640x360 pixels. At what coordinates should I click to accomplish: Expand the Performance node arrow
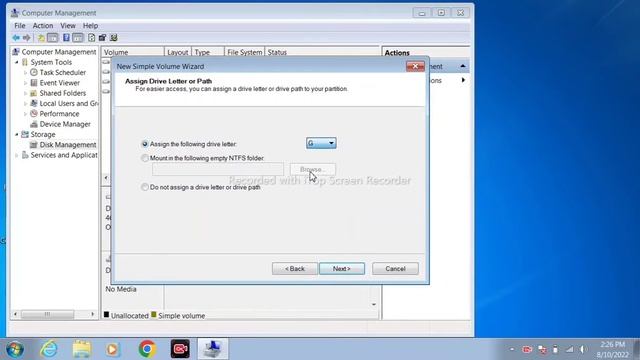pyautogui.click(x=25, y=114)
